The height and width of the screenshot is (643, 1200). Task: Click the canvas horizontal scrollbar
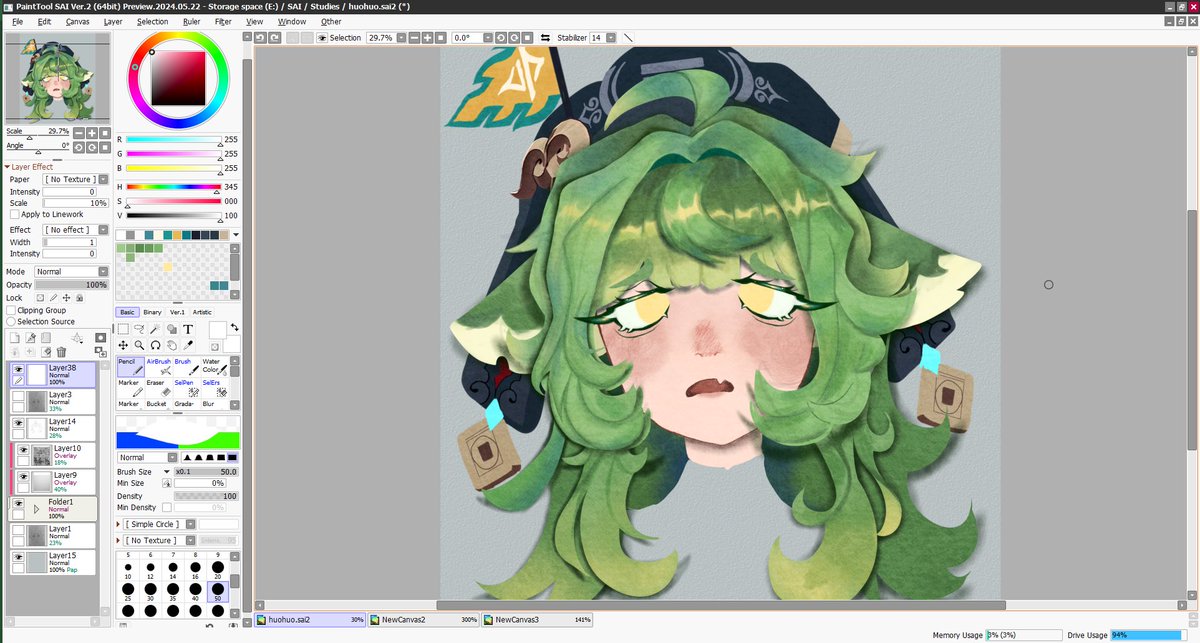[x=720, y=605]
